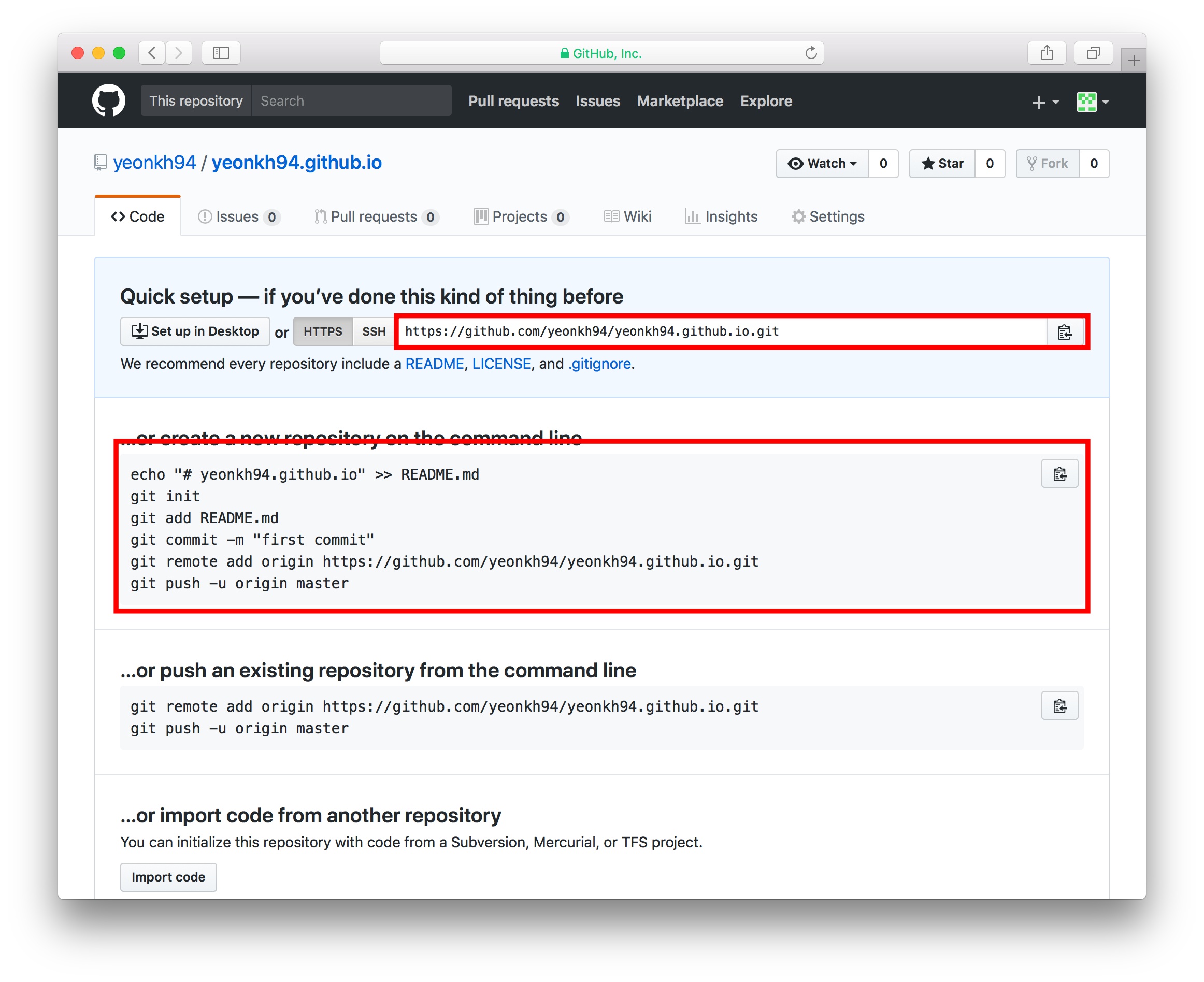
Task: Go forward with Safari's forward arrow
Action: point(179,53)
